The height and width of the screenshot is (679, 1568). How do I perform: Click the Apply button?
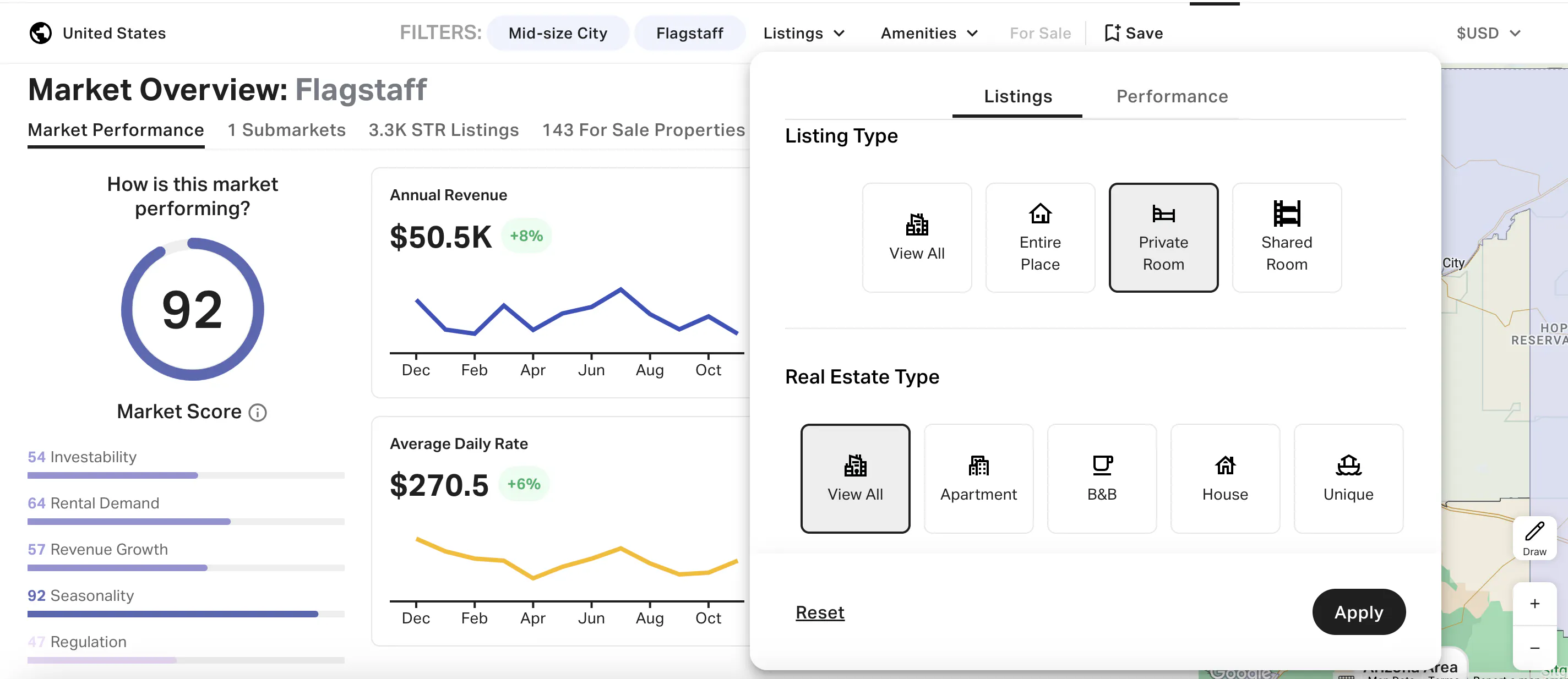pyautogui.click(x=1358, y=611)
